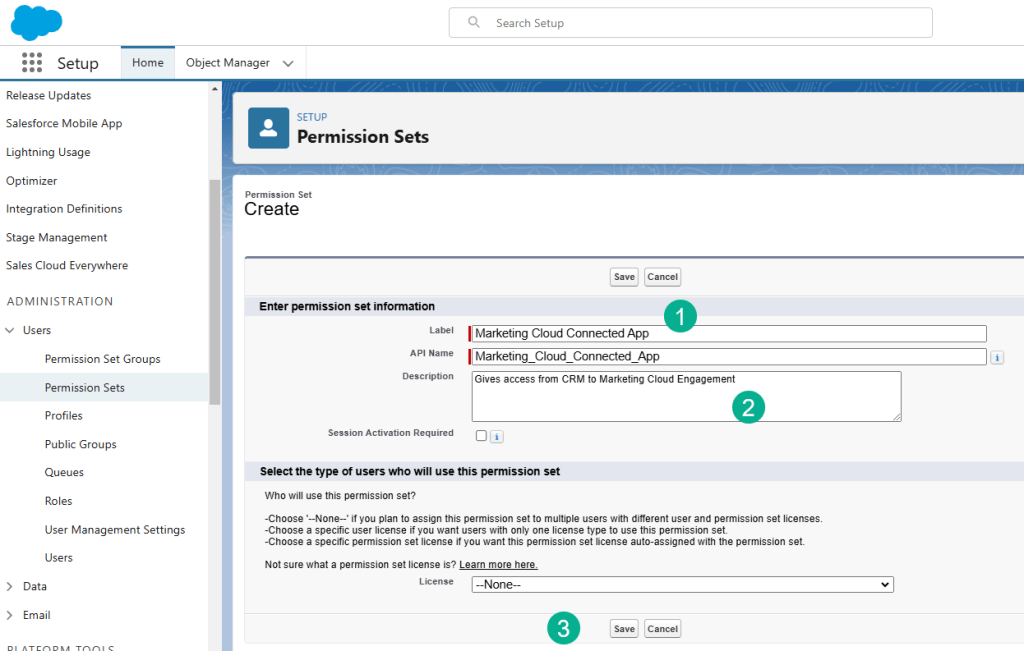Click the sidebar vertical scrollbar
This screenshot has width=1024, height=651.
tap(214, 290)
